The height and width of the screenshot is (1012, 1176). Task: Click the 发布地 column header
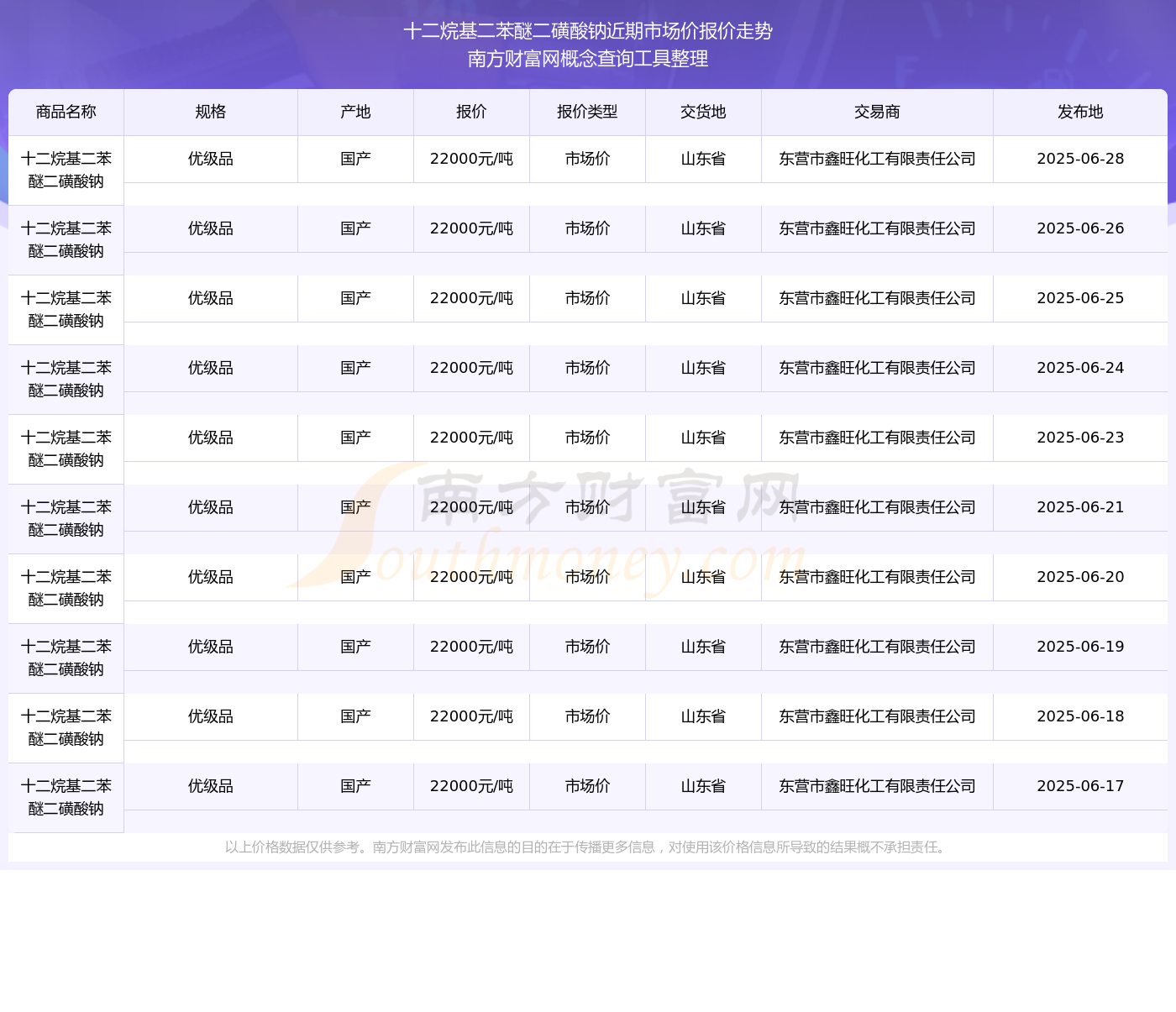pos(1080,112)
